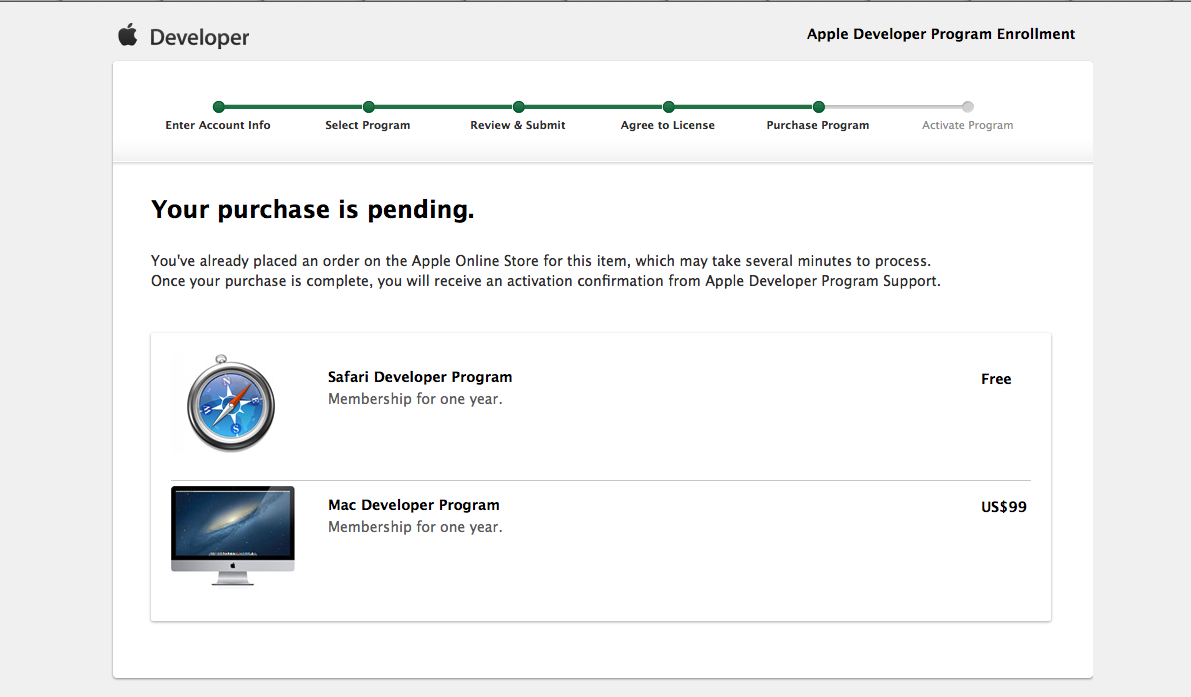
Task: Click the Enter Account Info step label
Action: tap(218, 125)
